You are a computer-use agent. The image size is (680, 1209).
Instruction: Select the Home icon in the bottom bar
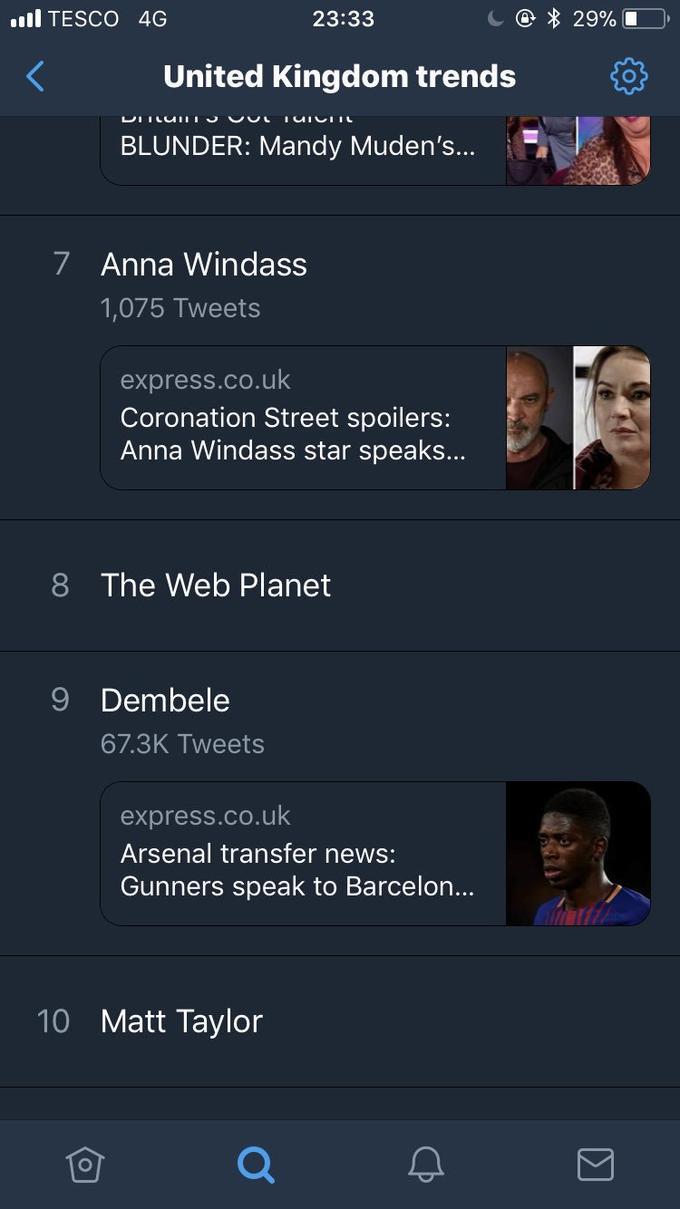(85, 1164)
